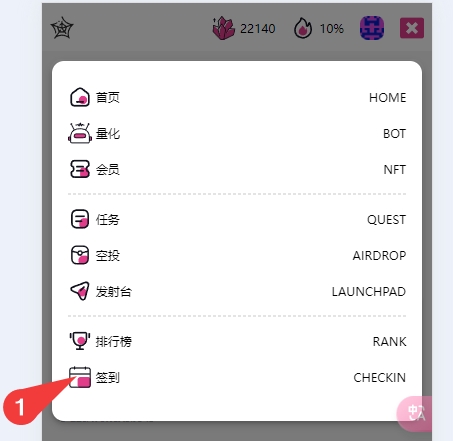
Task: Click the trophy icon for 排行榜
Action: [80, 341]
